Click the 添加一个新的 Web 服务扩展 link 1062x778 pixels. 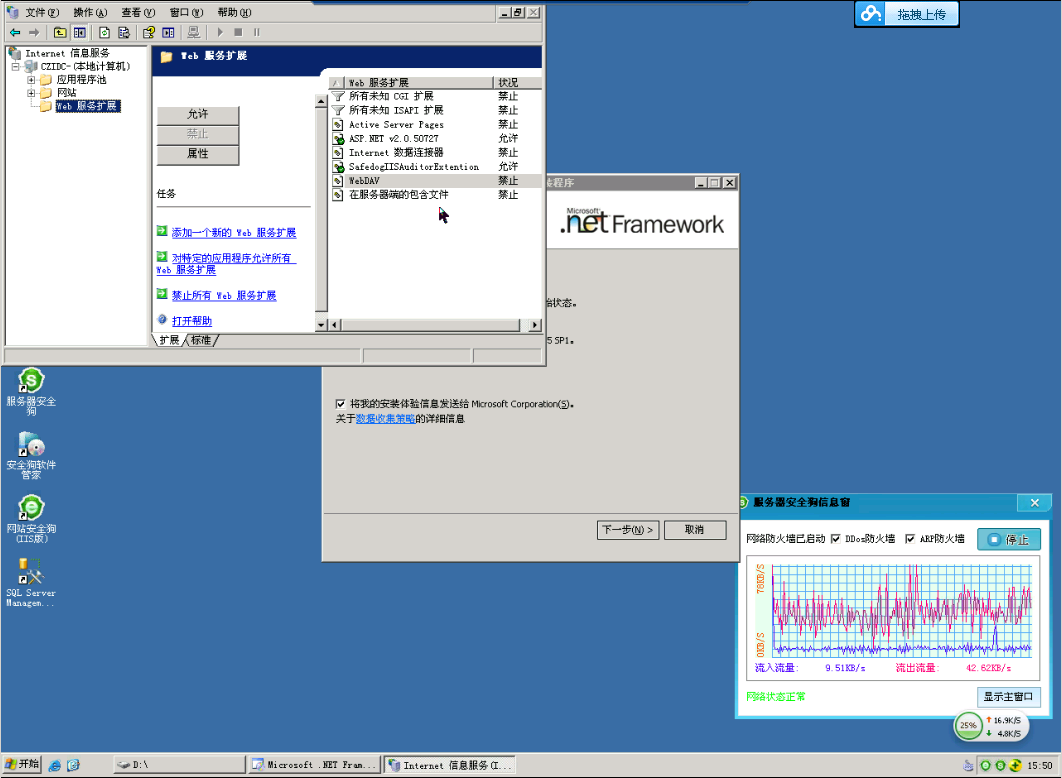coord(234,232)
